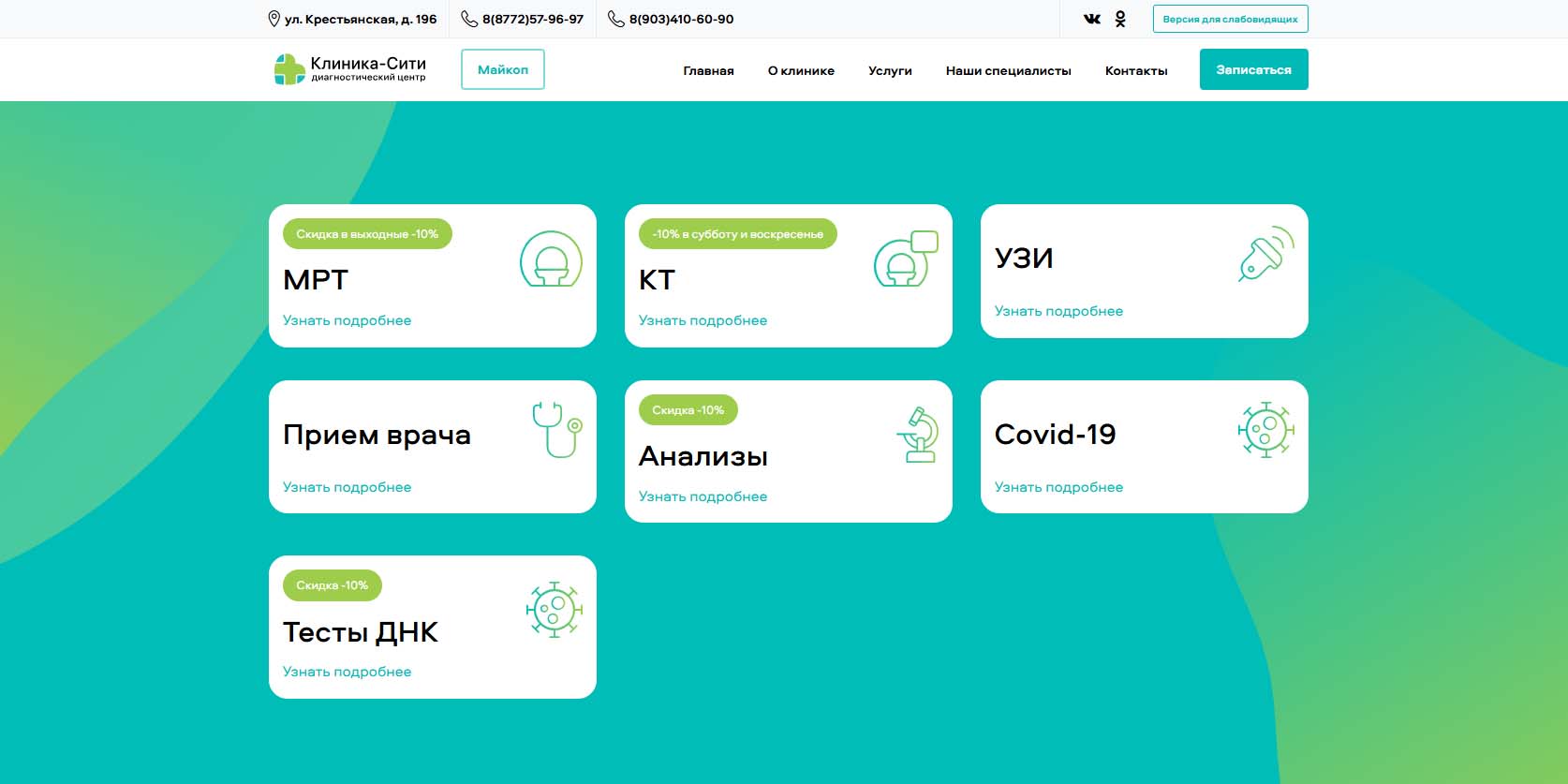Click Узнать подробнее under МРТ
The height and width of the screenshot is (784, 1568).
pos(347,320)
